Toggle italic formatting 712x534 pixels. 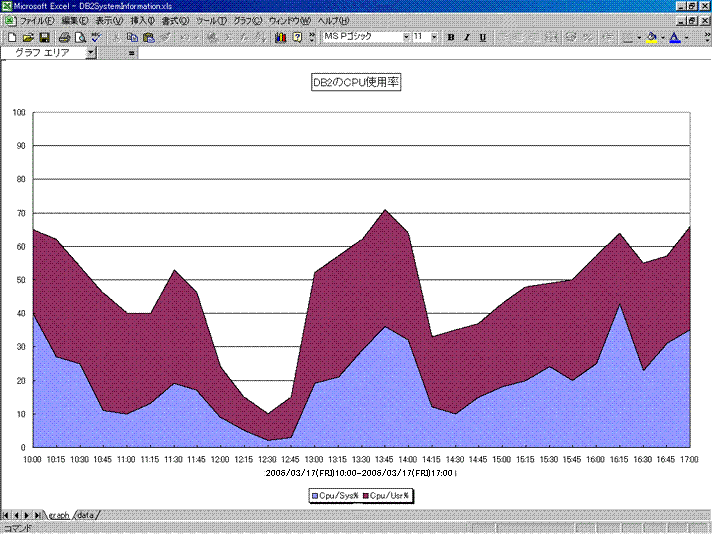click(x=467, y=38)
